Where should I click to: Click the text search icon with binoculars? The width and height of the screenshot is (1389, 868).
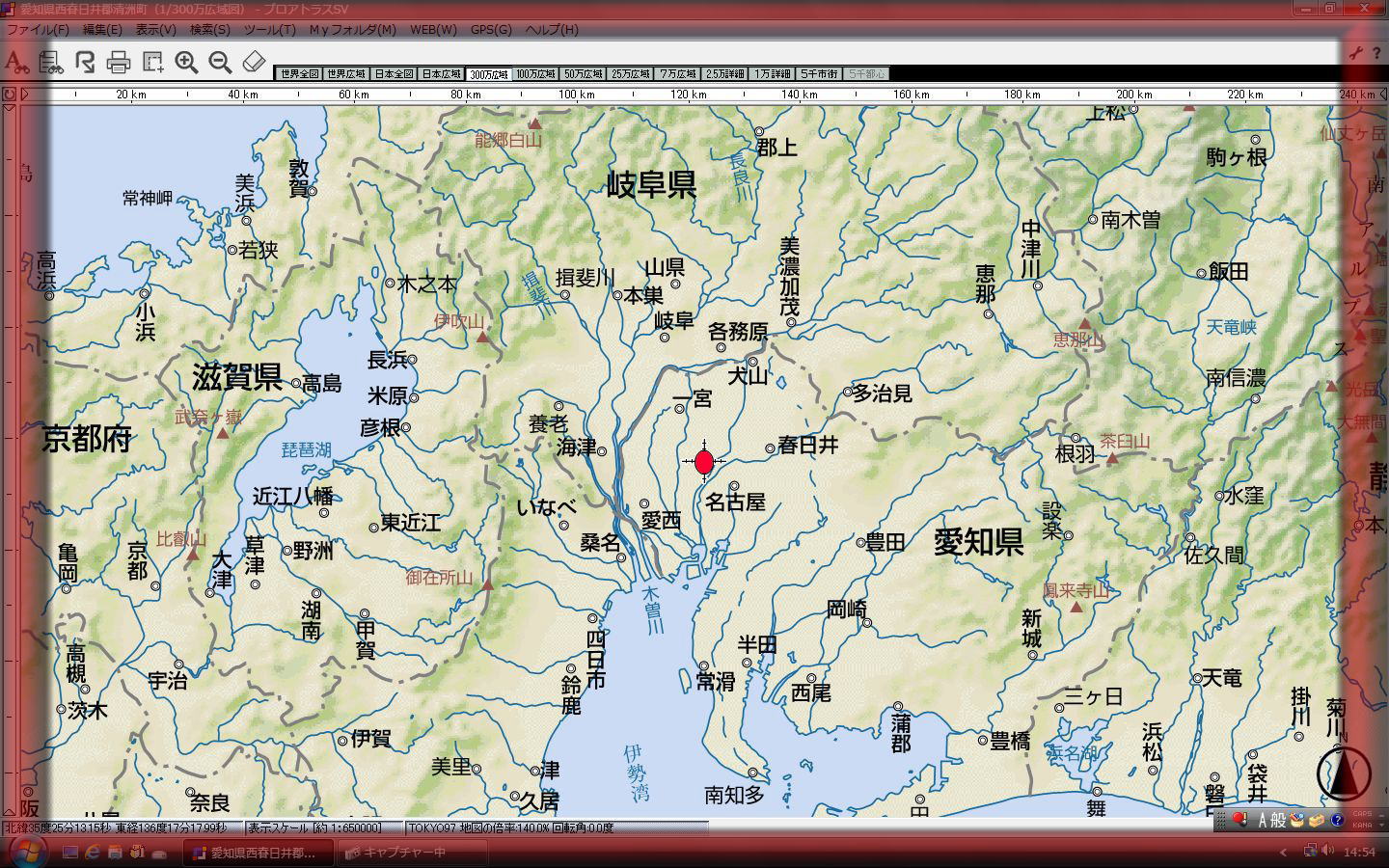pos(15,64)
